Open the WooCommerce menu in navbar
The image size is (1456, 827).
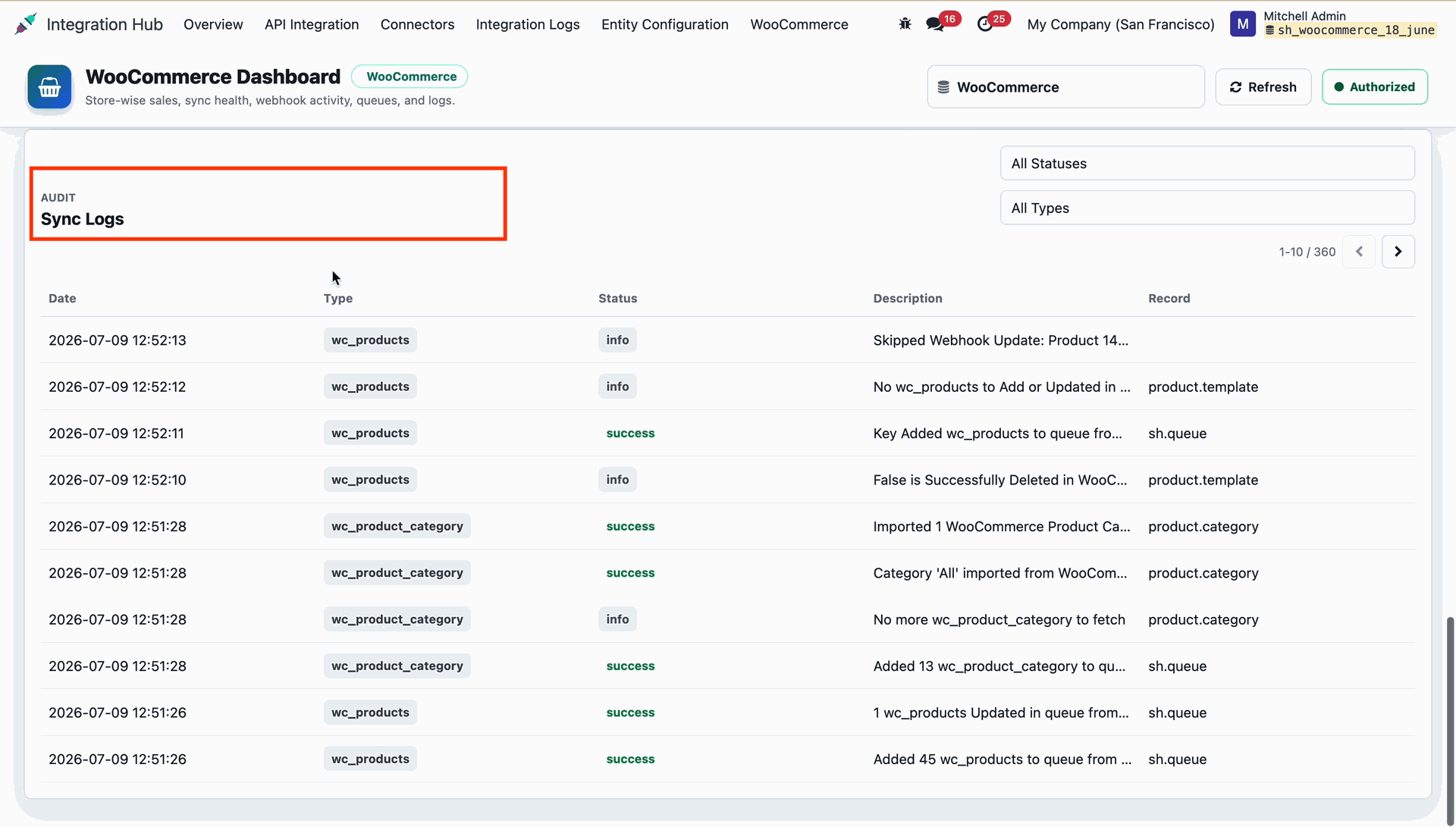point(799,24)
